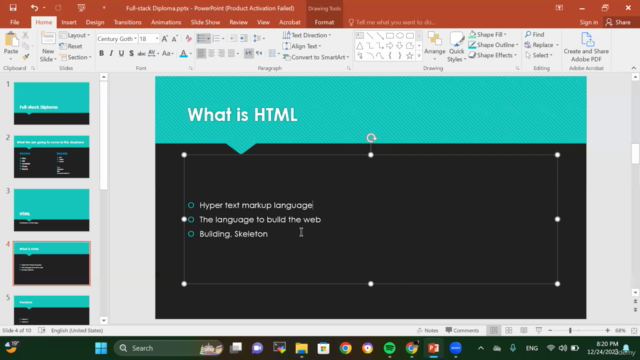Click the zoom in plus button

607,330
